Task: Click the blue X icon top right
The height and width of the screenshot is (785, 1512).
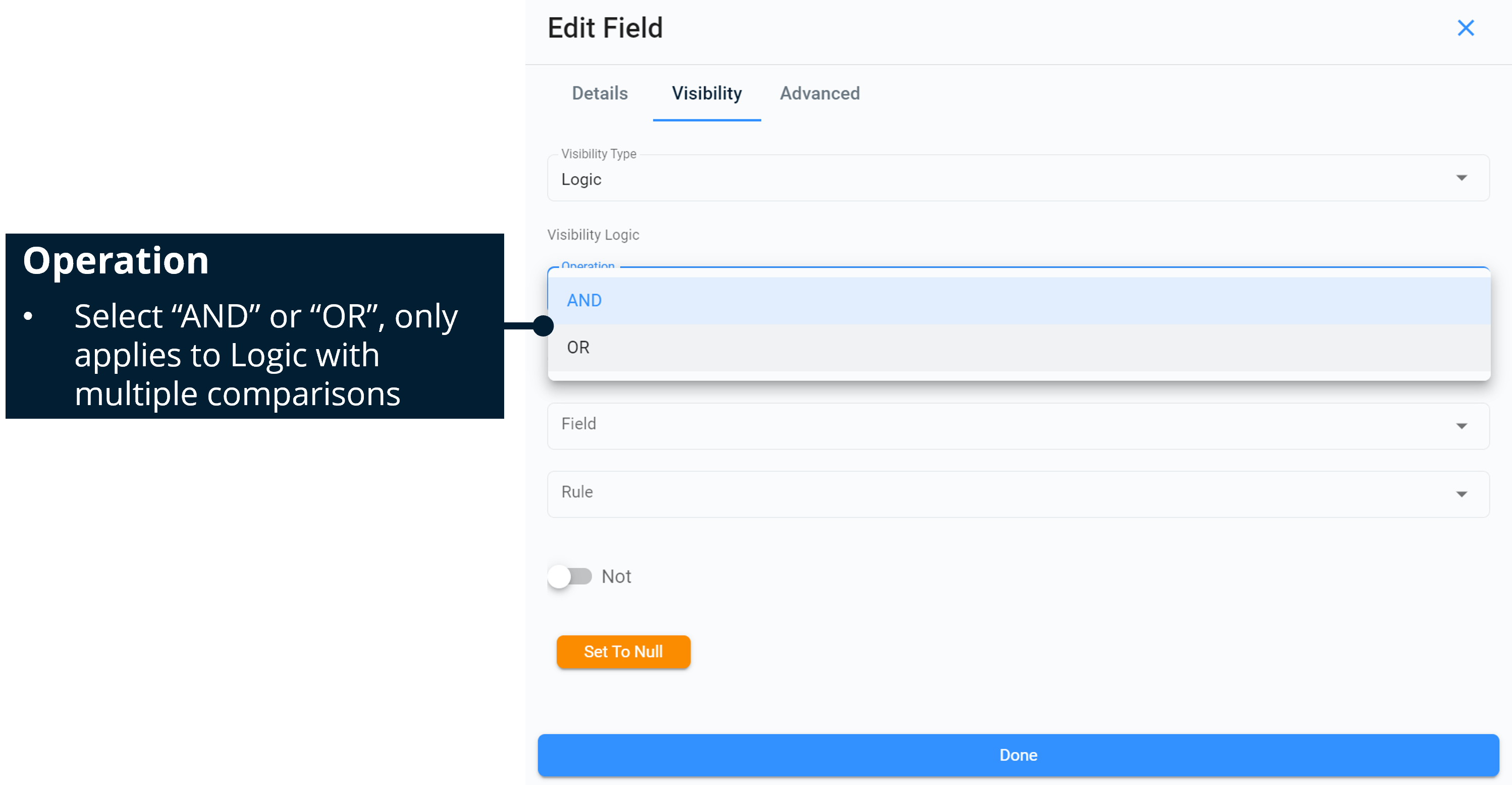Action: pyautogui.click(x=1466, y=28)
